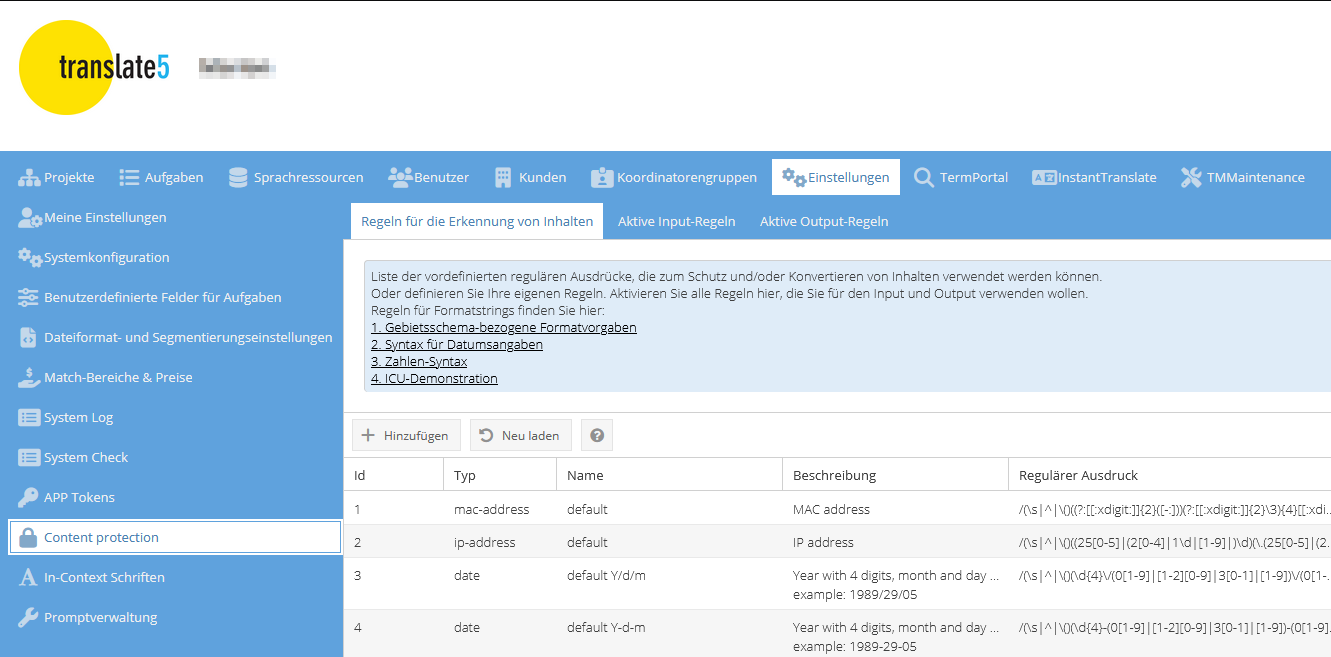This screenshot has height=657, width=1331.
Task: Click the Hinzufügen button
Action: tap(406, 436)
